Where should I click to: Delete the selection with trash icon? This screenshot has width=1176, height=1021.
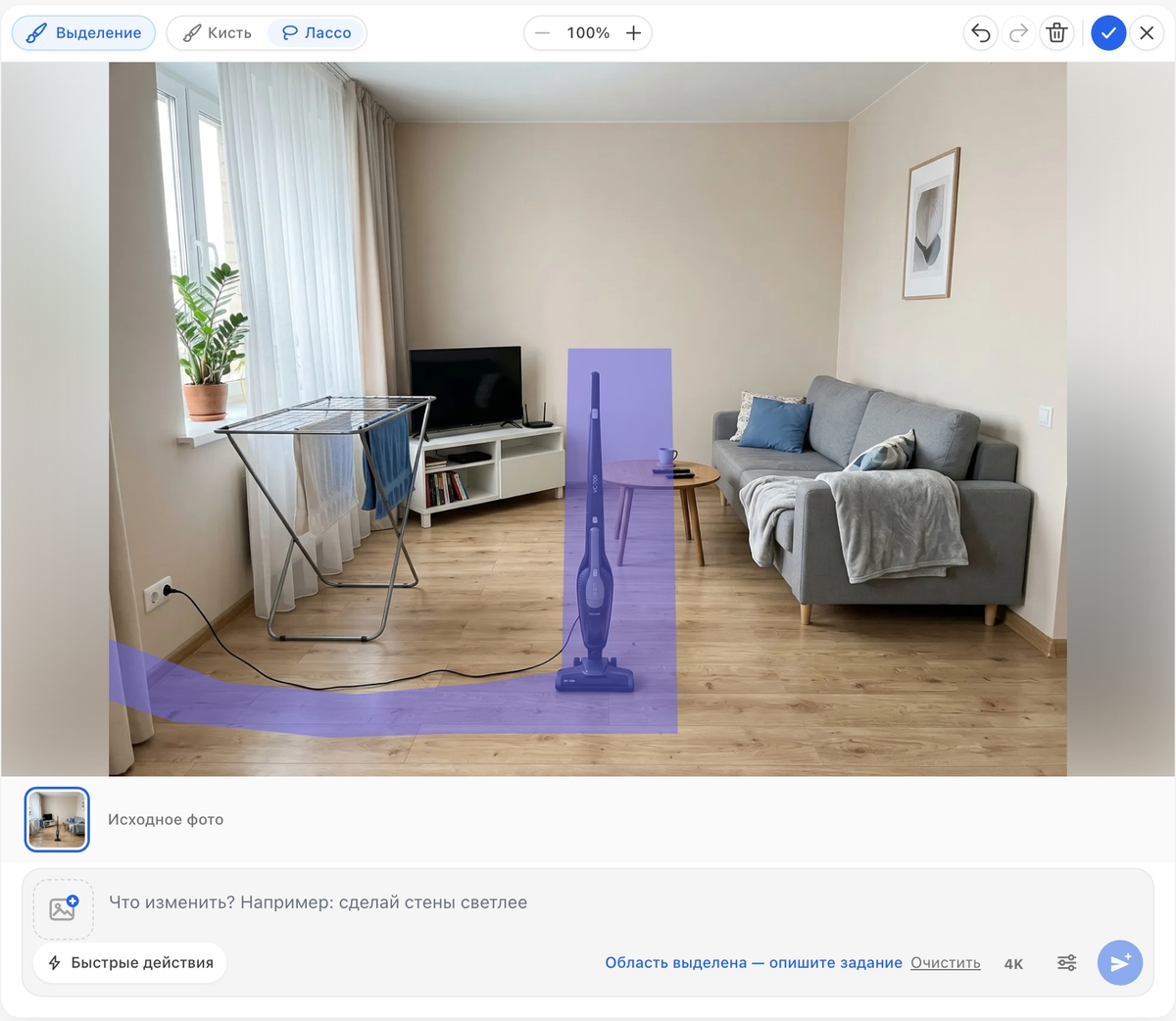pyautogui.click(x=1056, y=33)
